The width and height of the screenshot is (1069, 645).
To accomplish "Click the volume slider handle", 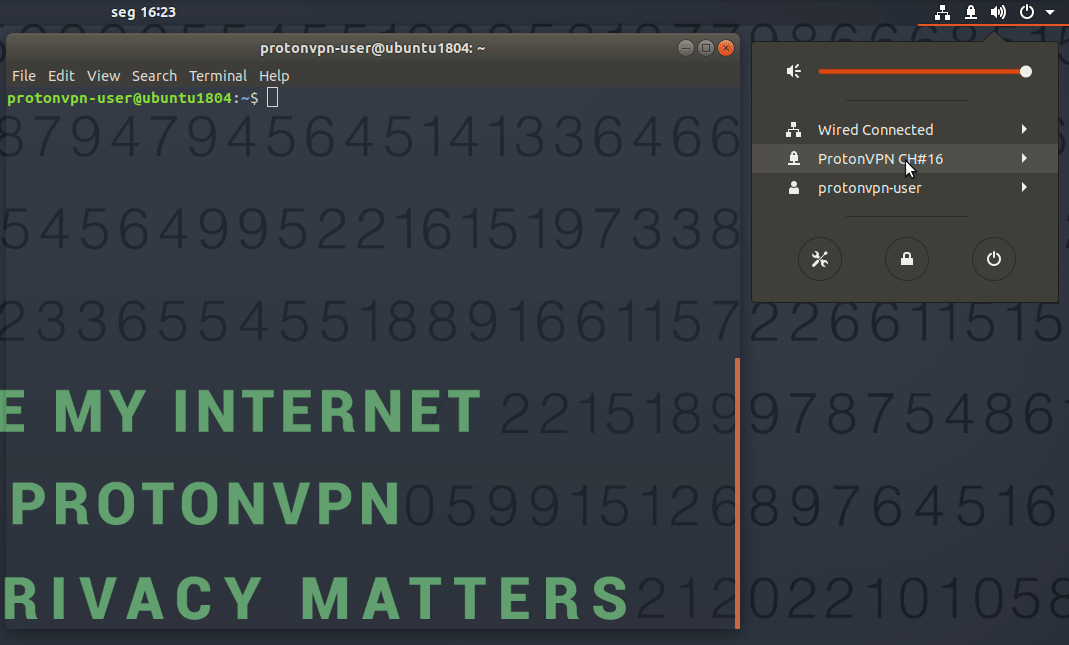I will (x=1025, y=72).
